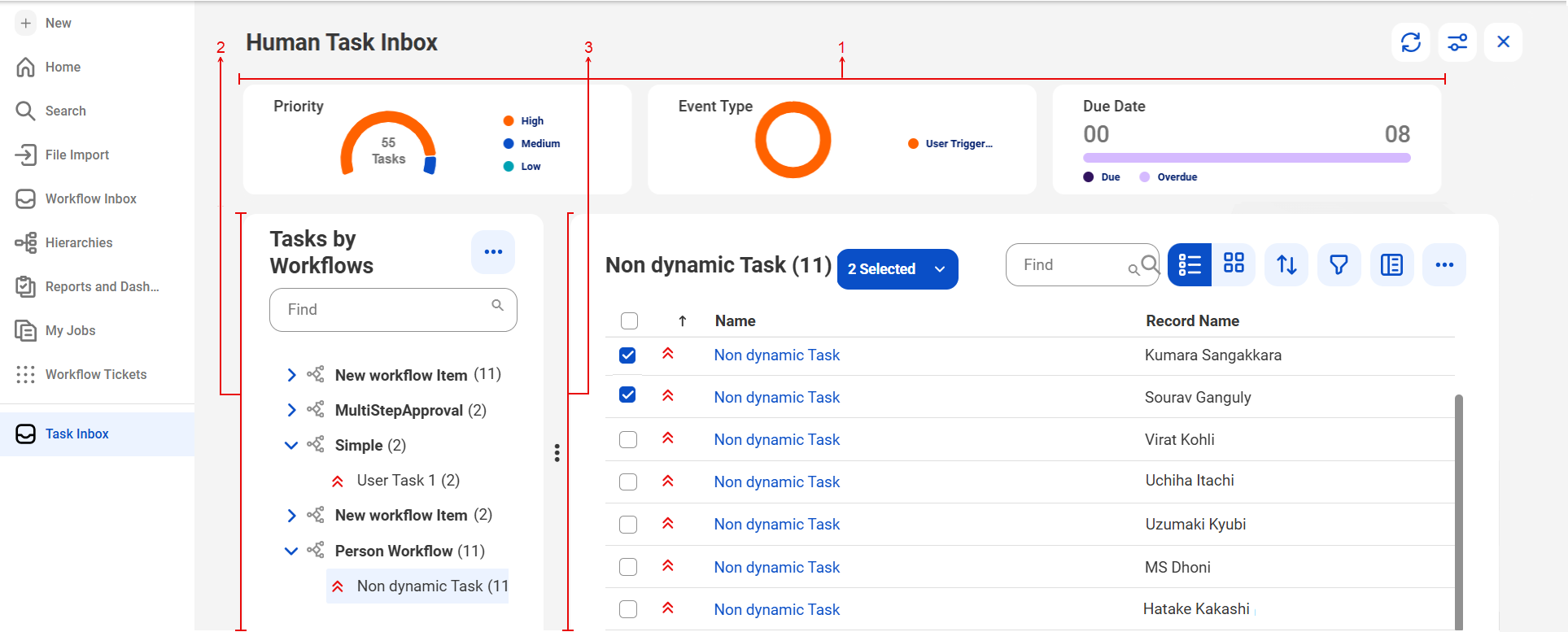This screenshot has height=632, width=1568.
Task: Click the workflow icon beside Person Workflow
Action: point(315,550)
